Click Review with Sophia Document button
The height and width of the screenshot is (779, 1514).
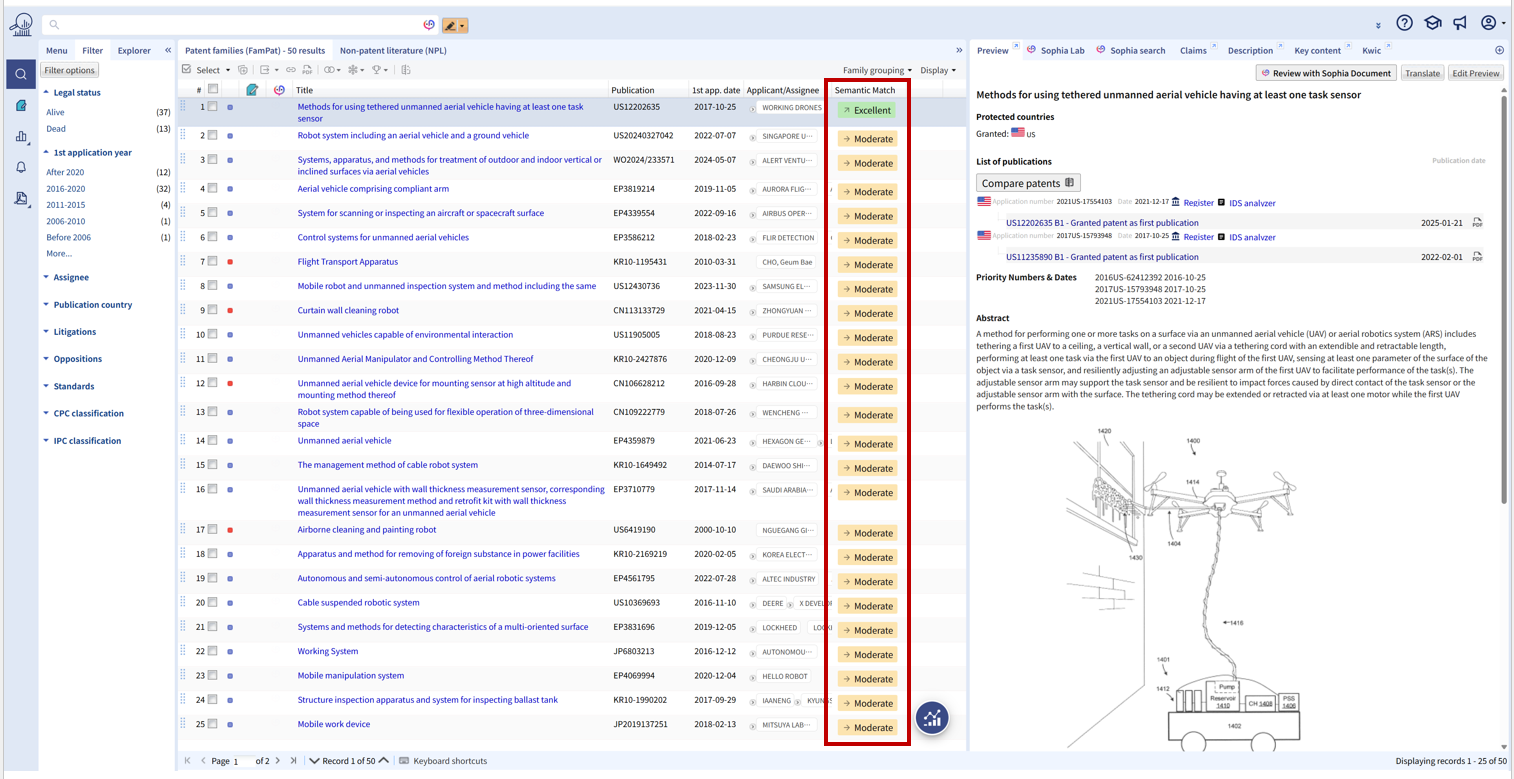(1326, 73)
